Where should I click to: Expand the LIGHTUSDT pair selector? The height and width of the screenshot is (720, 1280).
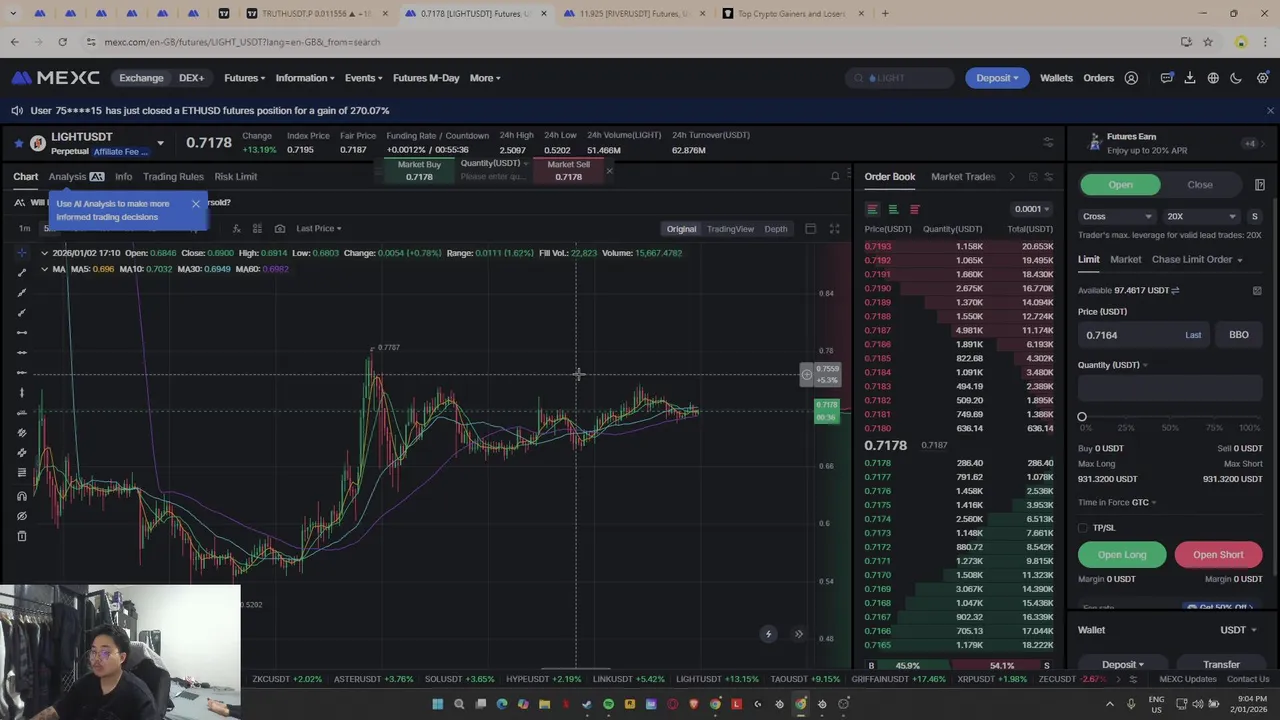pos(160,144)
